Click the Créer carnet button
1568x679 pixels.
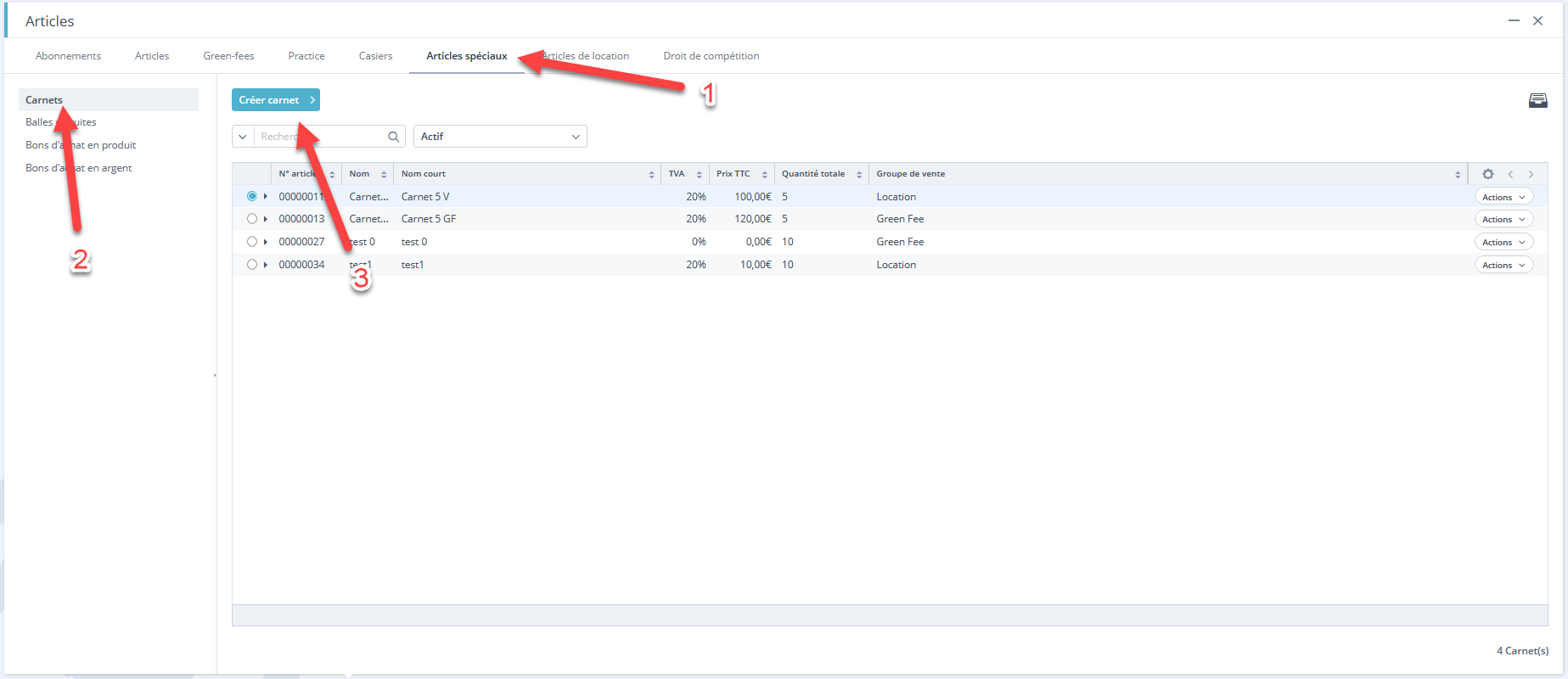pos(276,100)
